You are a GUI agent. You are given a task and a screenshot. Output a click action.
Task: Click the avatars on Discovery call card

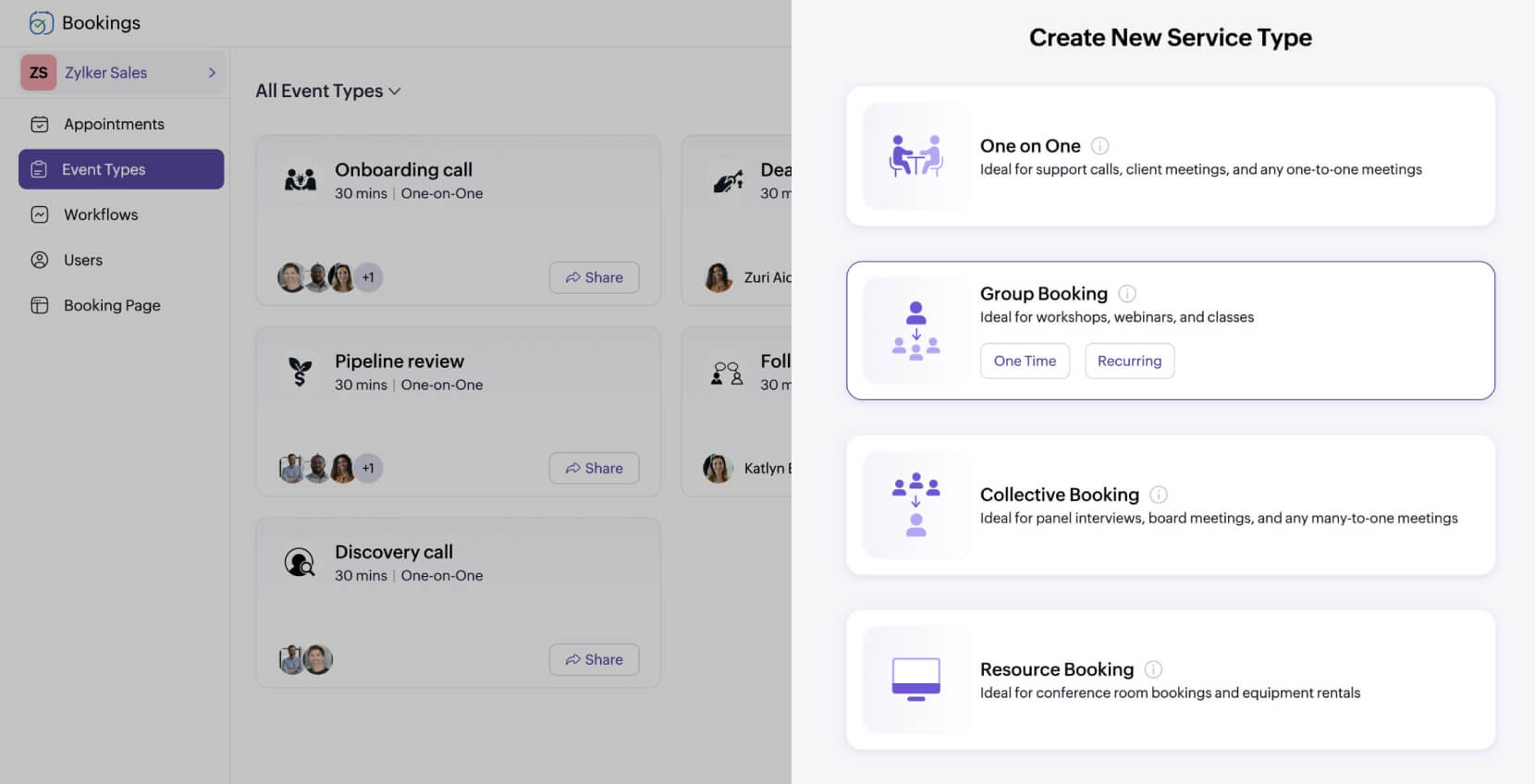point(306,659)
